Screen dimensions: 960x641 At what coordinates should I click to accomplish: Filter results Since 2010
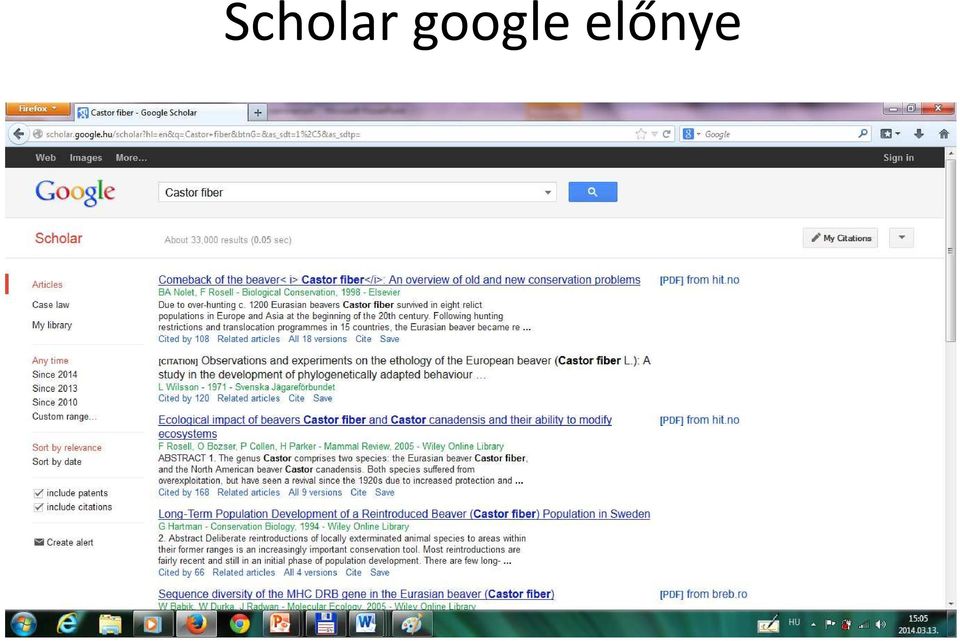pos(55,402)
